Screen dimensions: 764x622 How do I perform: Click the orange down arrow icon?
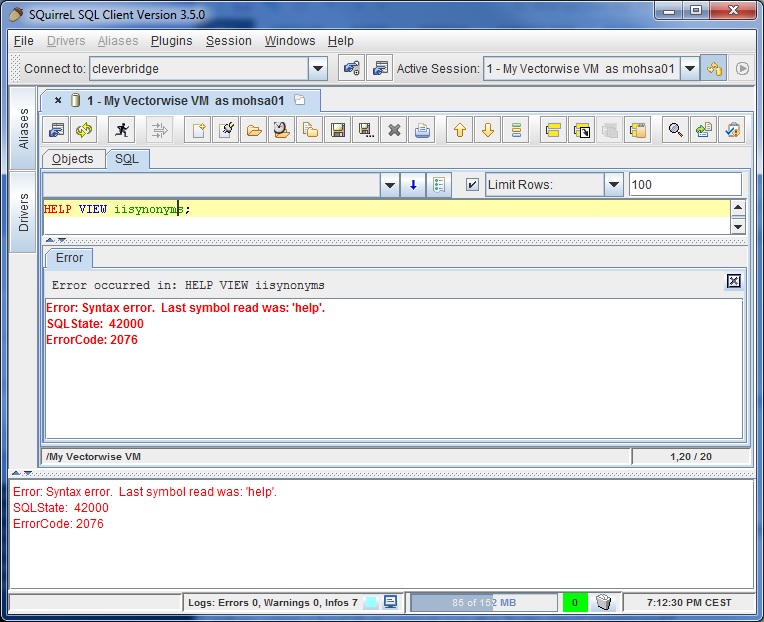(488, 130)
